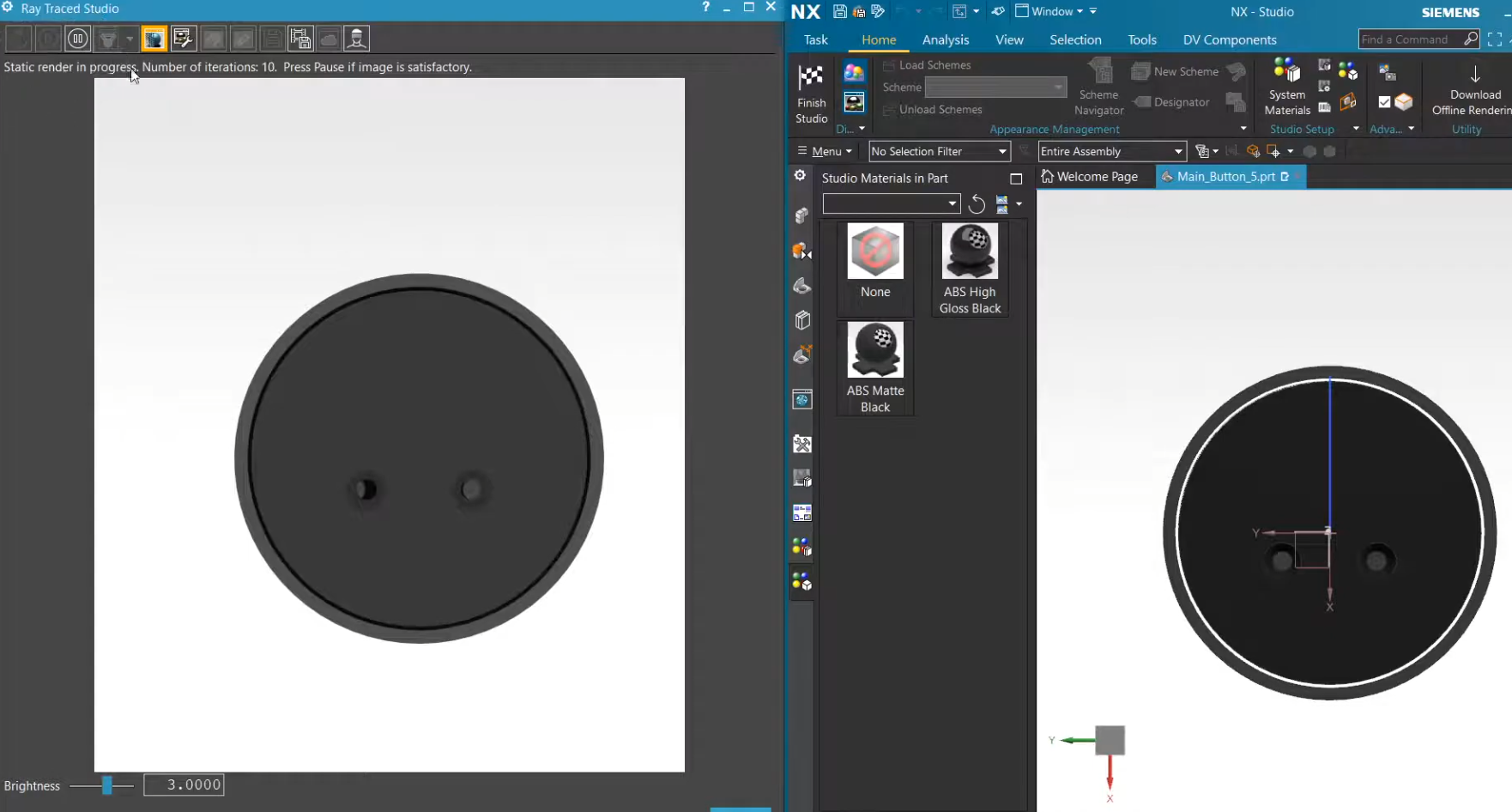
Task: Open the Part Navigator sidebar icon
Action: pyautogui.click(x=802, y=285)
